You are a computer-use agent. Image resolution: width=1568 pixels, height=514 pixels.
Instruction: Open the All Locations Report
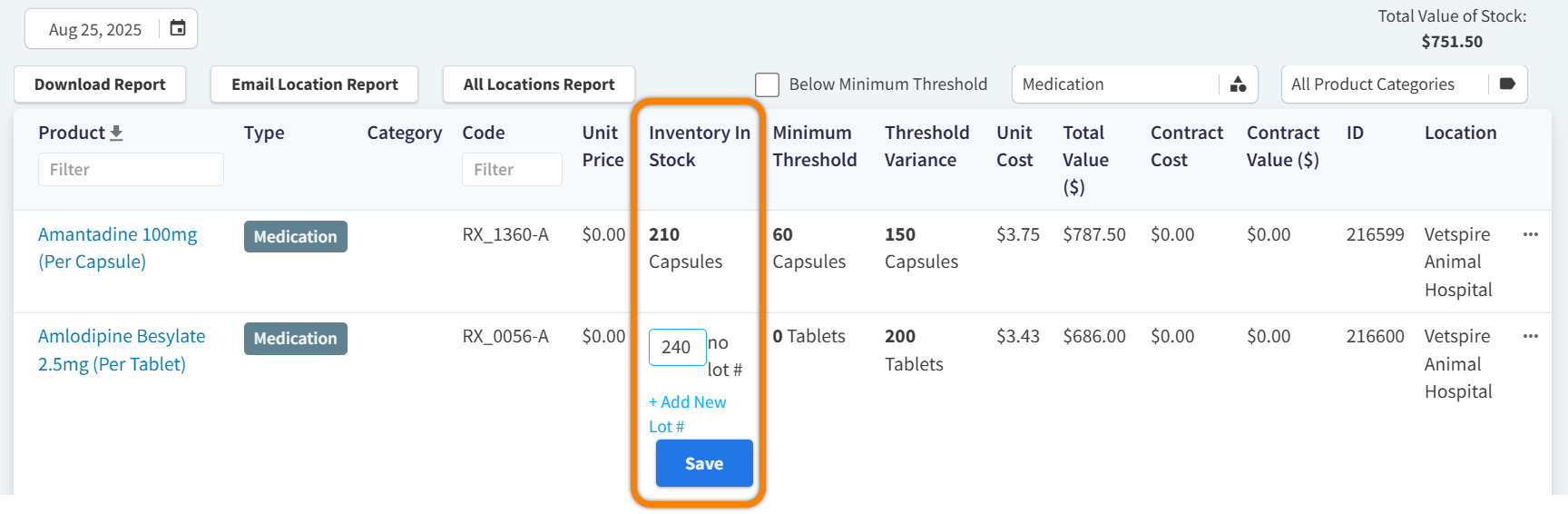pos(538,84)
